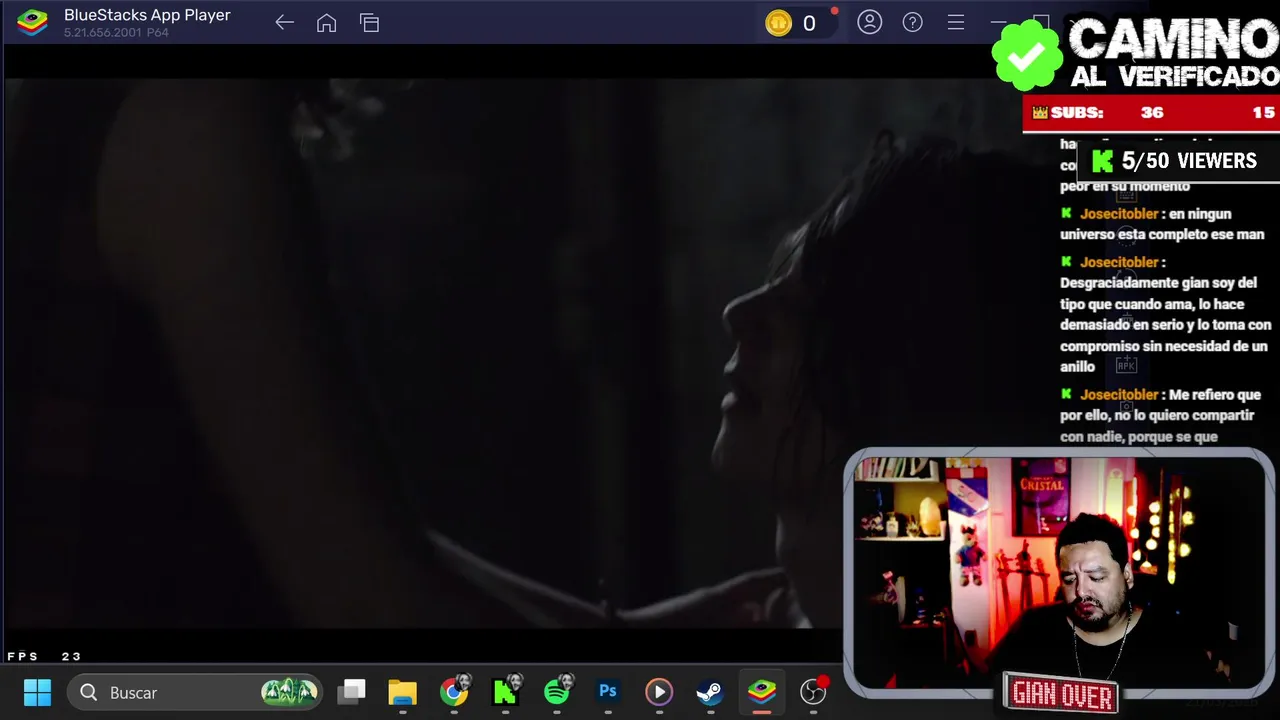Screen dimensions: 1280x720
Task: Open BlueStacks help question mark icon
Action: coord(913,22)
